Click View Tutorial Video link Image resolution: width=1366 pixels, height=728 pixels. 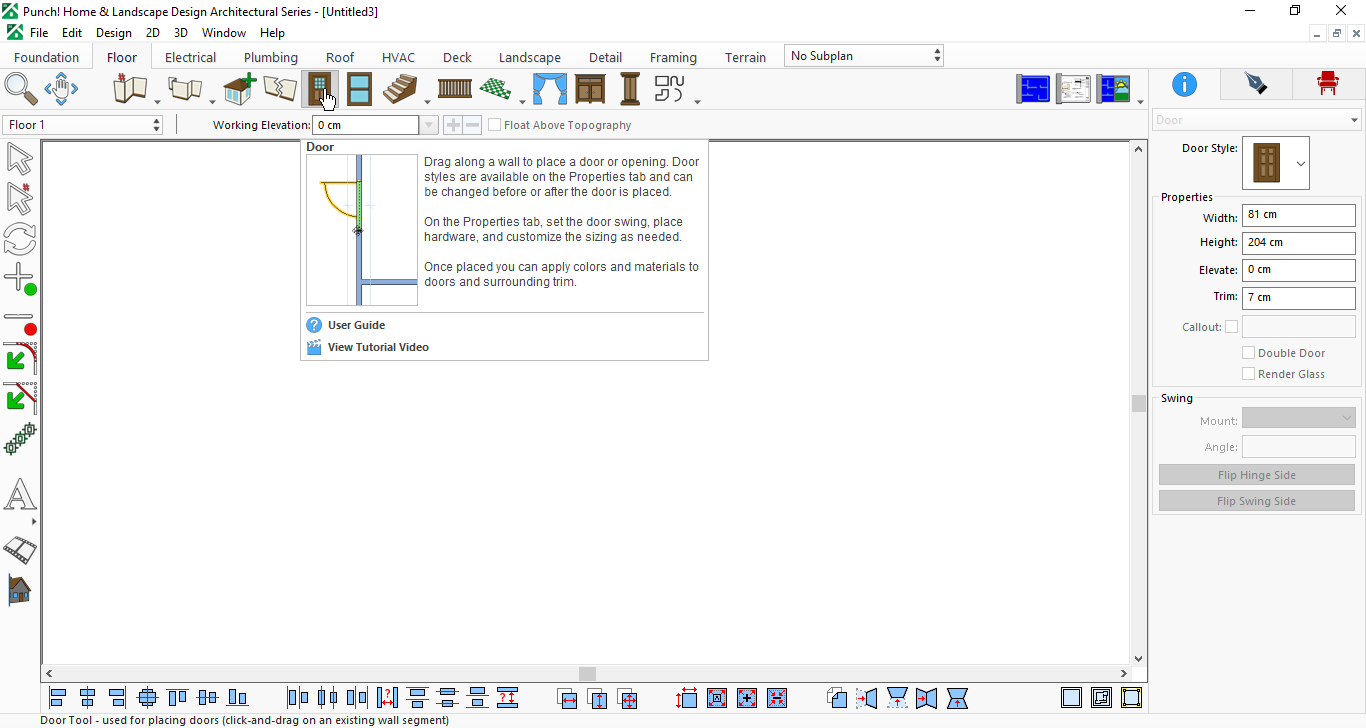(378, 347)
